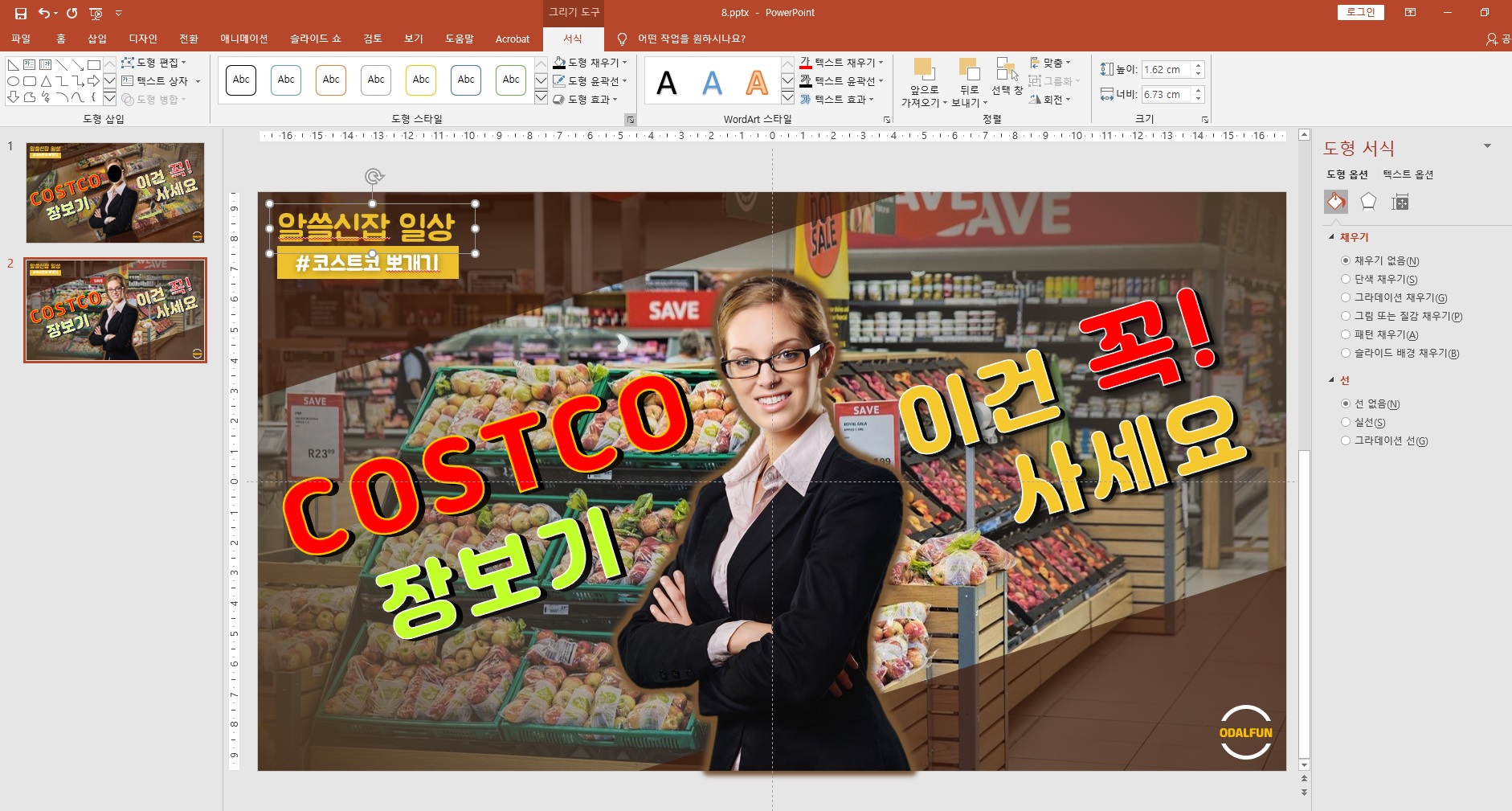Apply the orange WordArt A style
1512x811 pixels.
click(757, 82)
